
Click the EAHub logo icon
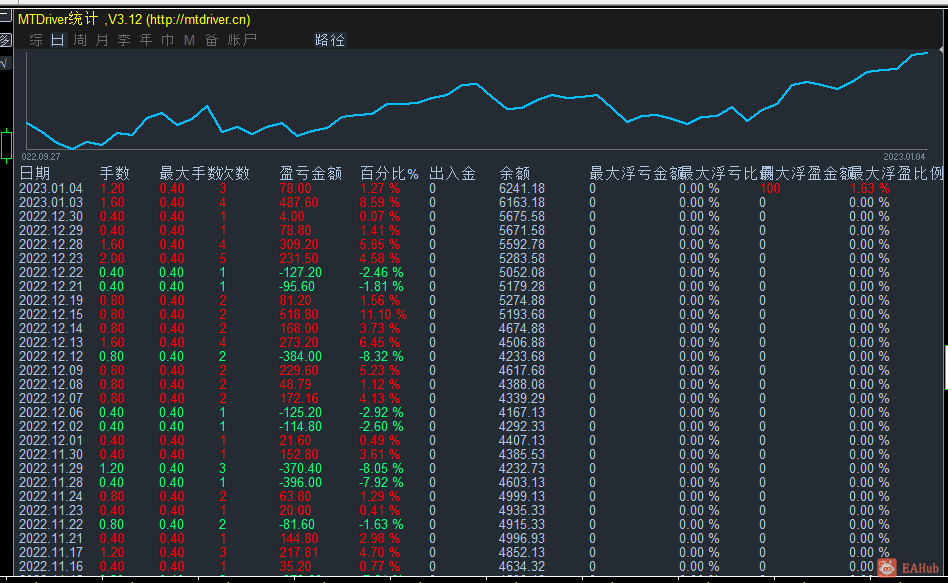click(x=887, y=567)
